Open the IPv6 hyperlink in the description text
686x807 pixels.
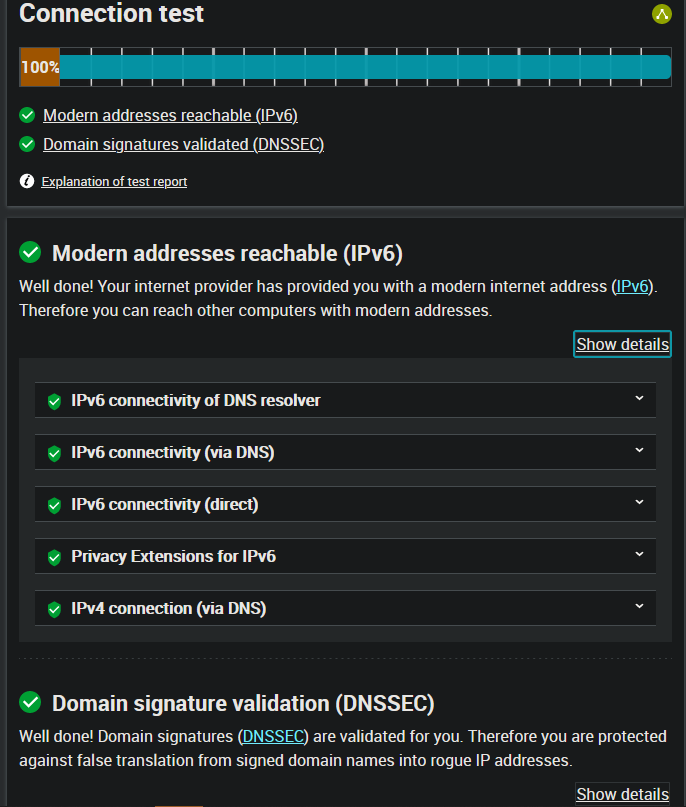(632, 286)
